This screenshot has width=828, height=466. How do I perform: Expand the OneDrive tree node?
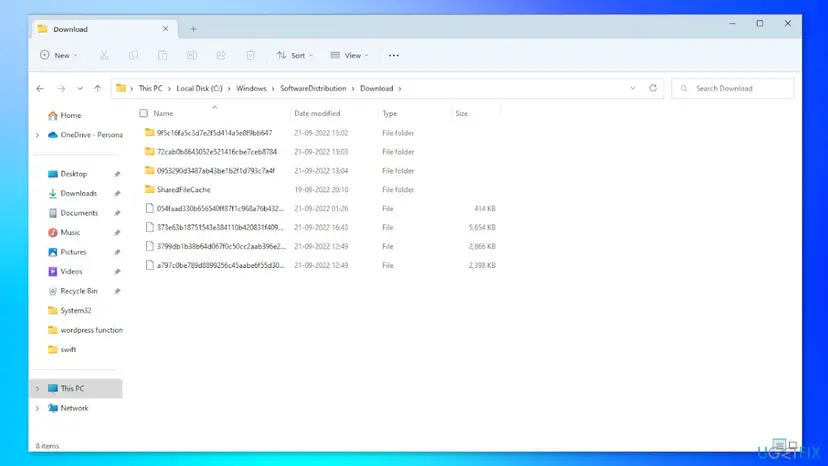[37, 135]
